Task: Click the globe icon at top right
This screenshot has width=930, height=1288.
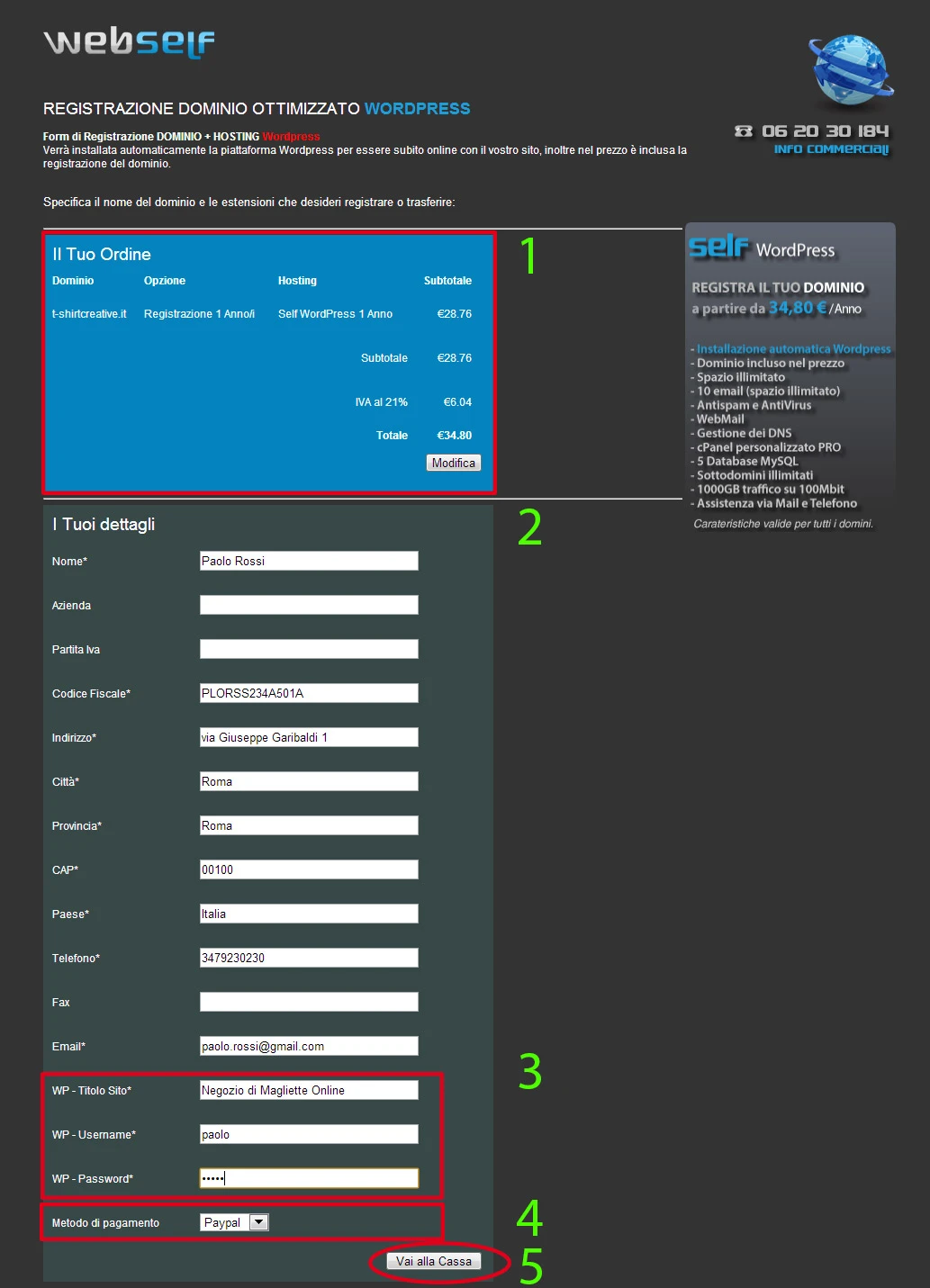Action: coord(851,70)
